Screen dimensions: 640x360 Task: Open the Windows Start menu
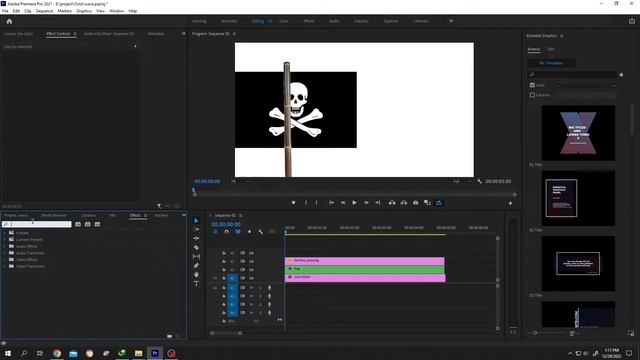coord(8,353)
